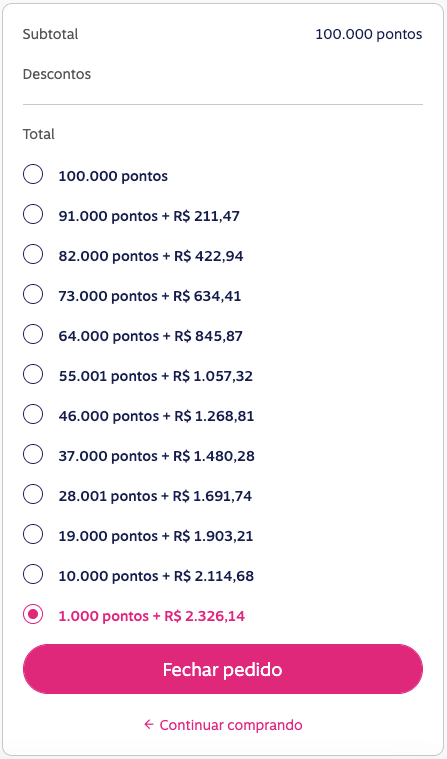Click the selected 1.000 pontos radio button
The width and height of the screenshot is (447, 759).
click(x=33, y=615)
